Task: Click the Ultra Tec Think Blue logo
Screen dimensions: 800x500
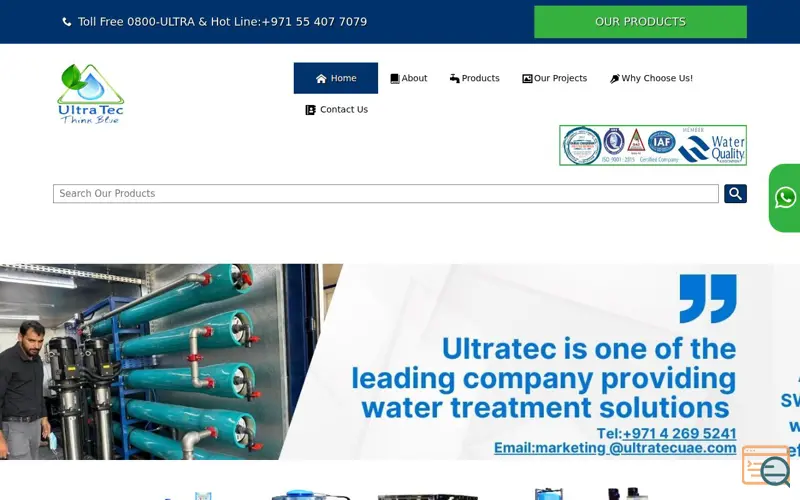Action: click(x=91, y=94)
